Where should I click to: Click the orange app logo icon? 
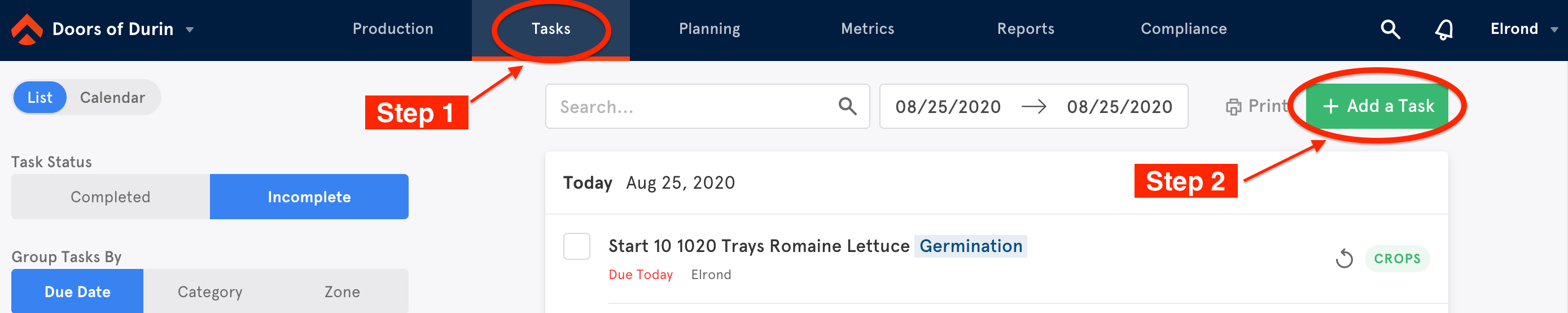pyautogui.click(x=27, y=29)
